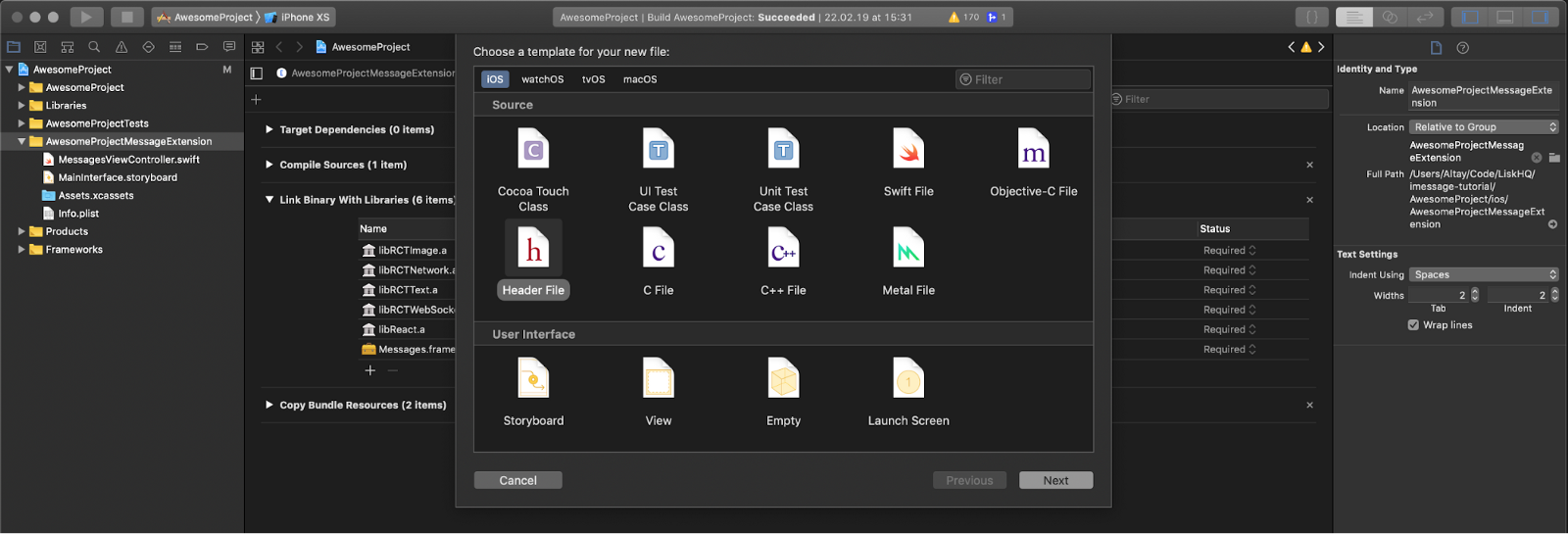Select the Metal File template

(x=908, y=261)
